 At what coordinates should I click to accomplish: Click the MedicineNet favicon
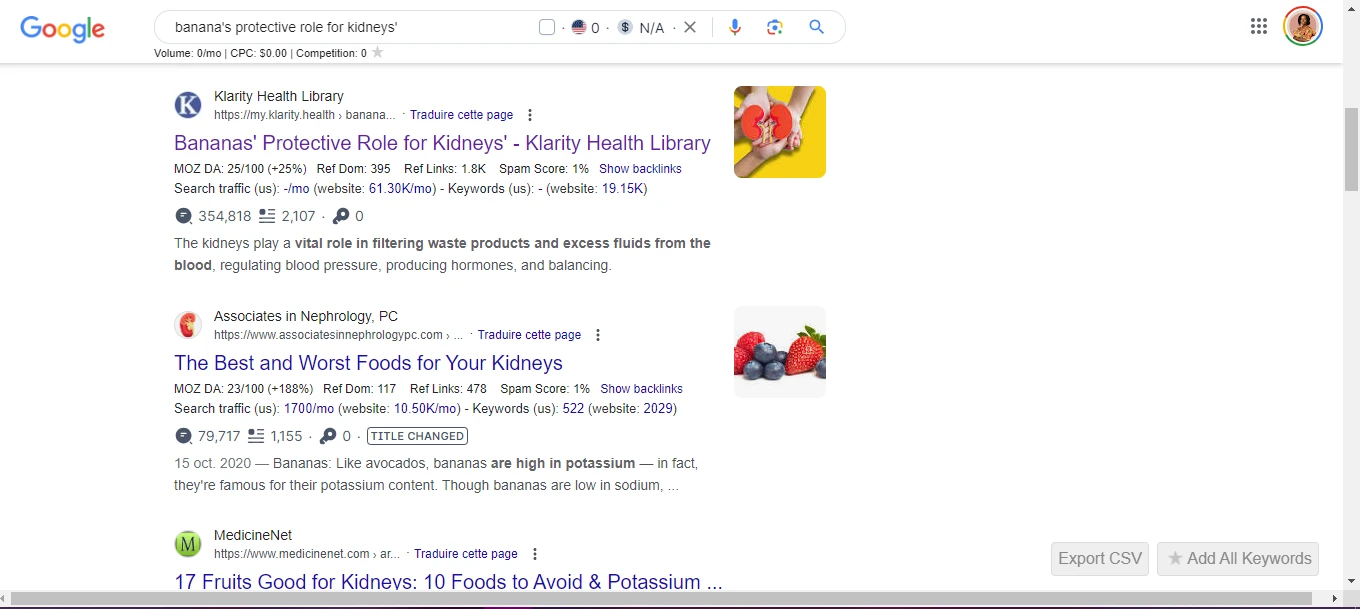(188, 544)
